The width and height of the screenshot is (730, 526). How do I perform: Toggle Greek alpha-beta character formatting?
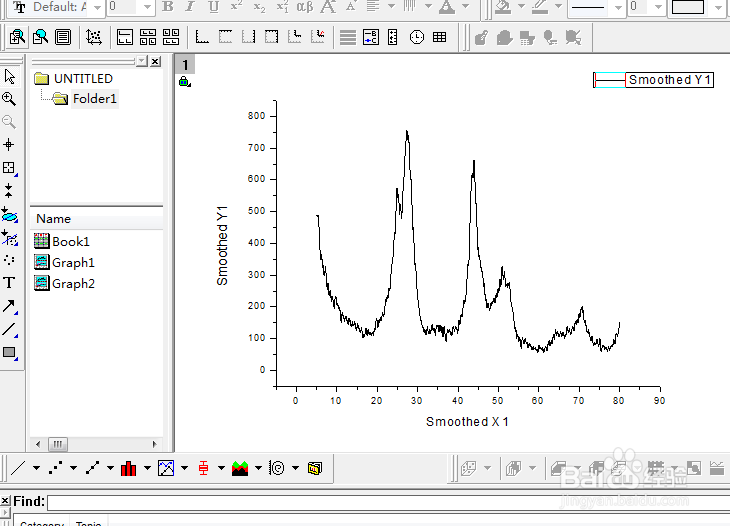305,7
